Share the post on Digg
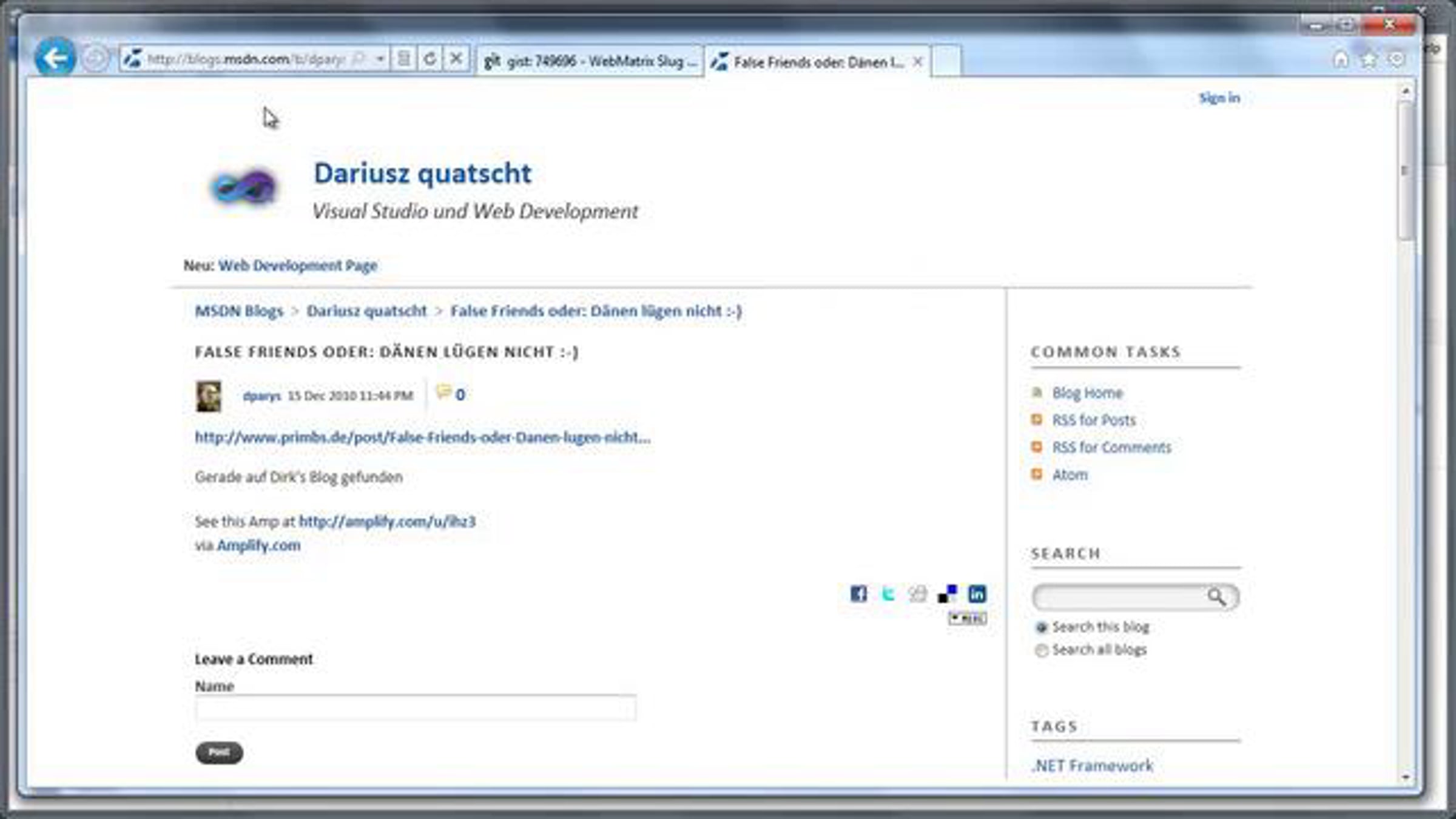 coord(917,594)
